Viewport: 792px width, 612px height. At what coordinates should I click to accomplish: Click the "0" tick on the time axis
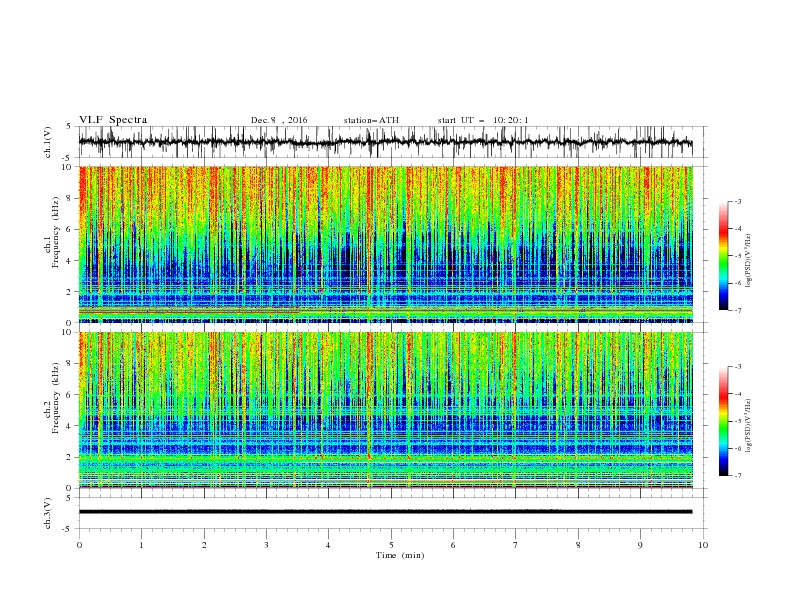click(79, 545)
